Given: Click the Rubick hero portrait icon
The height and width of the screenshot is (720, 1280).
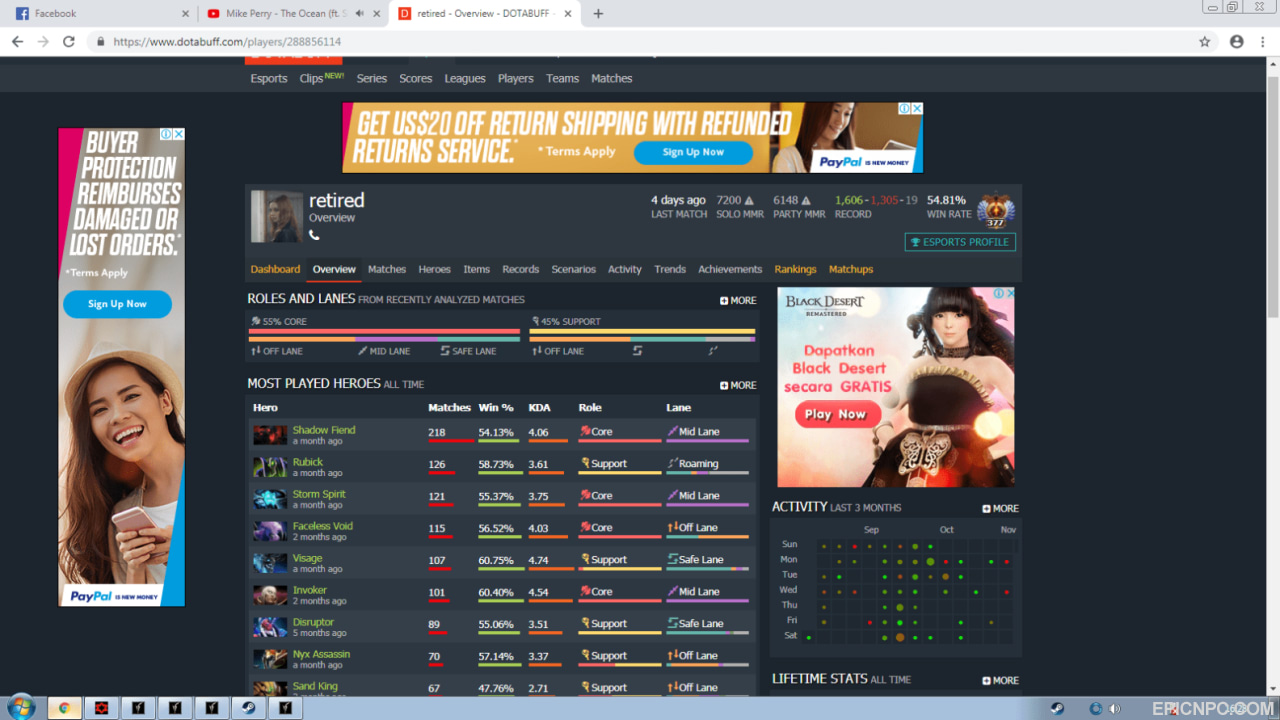Looking at the screenshot, I should [269, 467].
